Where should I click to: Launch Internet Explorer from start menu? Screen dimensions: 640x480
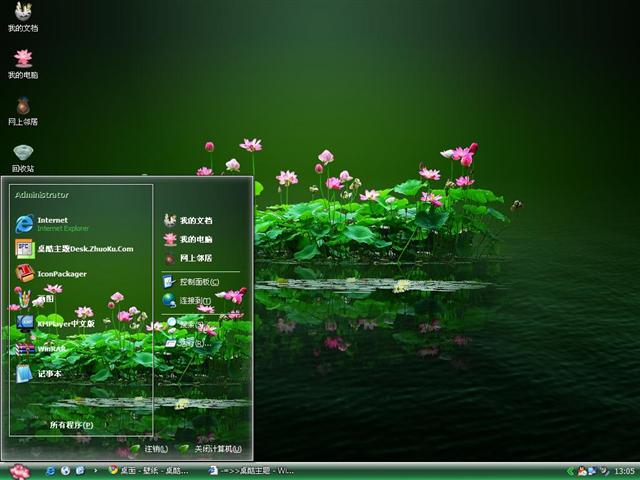pyautogui.click(x=62, y=223)
